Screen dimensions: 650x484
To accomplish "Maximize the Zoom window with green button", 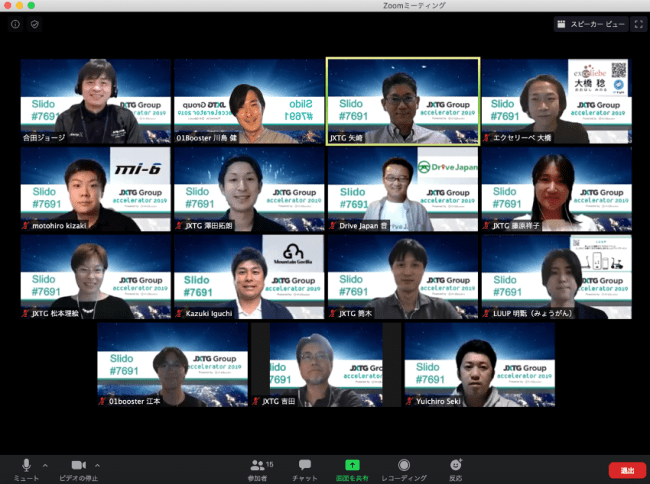I will (x=31, y=5).
